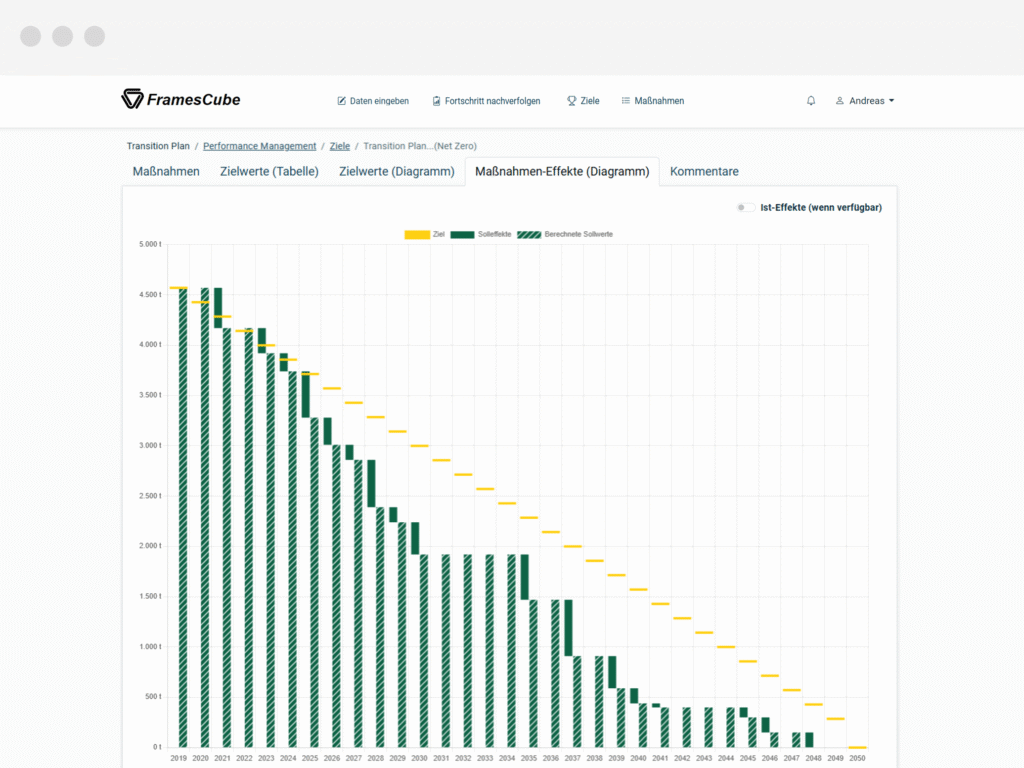Image resolution: width=1024 pixels, height=768 pixels.
Task: Open notifications via the bell icon
Action: tap(811, 101)
